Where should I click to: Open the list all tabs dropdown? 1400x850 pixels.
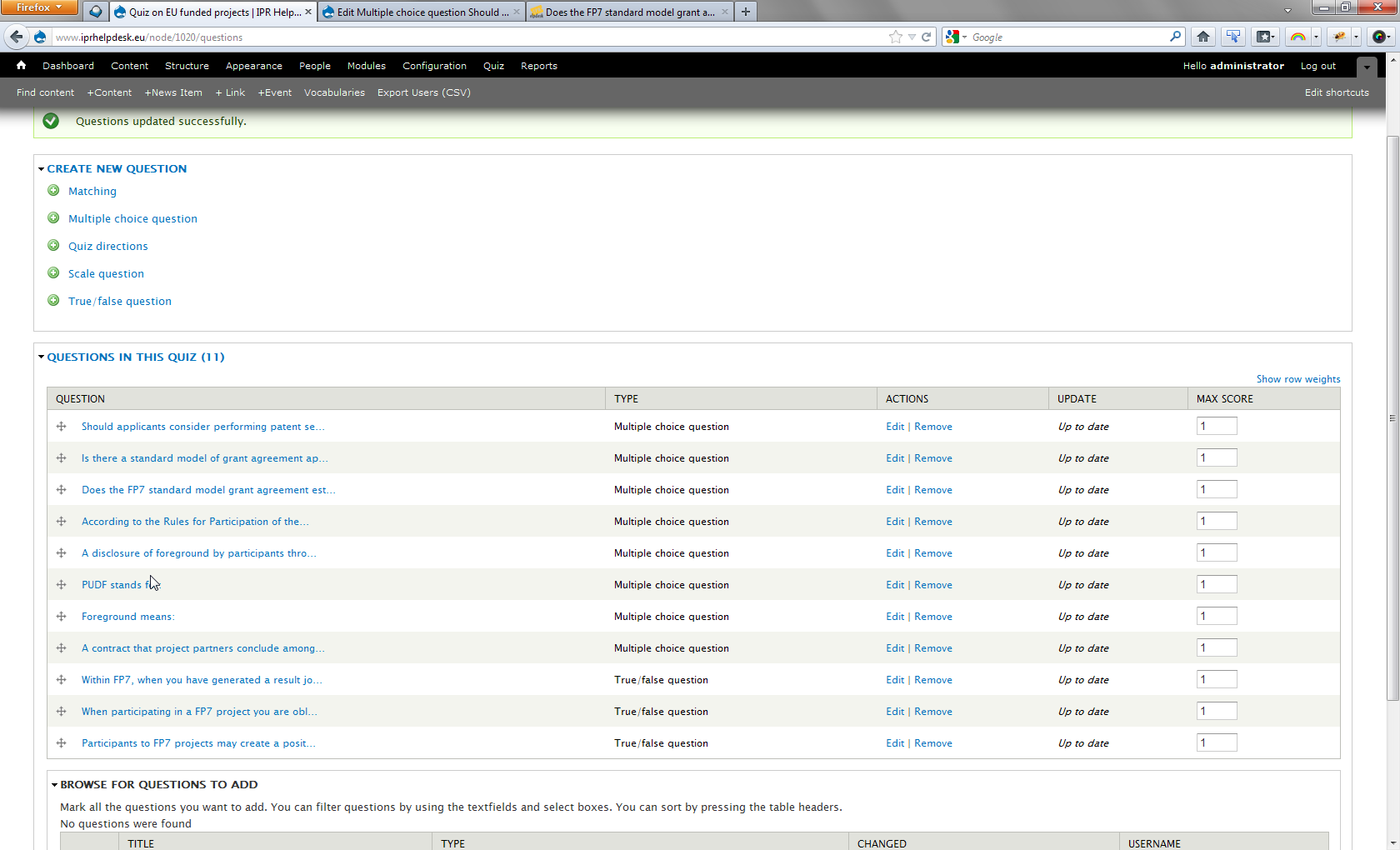point(1287,12)
